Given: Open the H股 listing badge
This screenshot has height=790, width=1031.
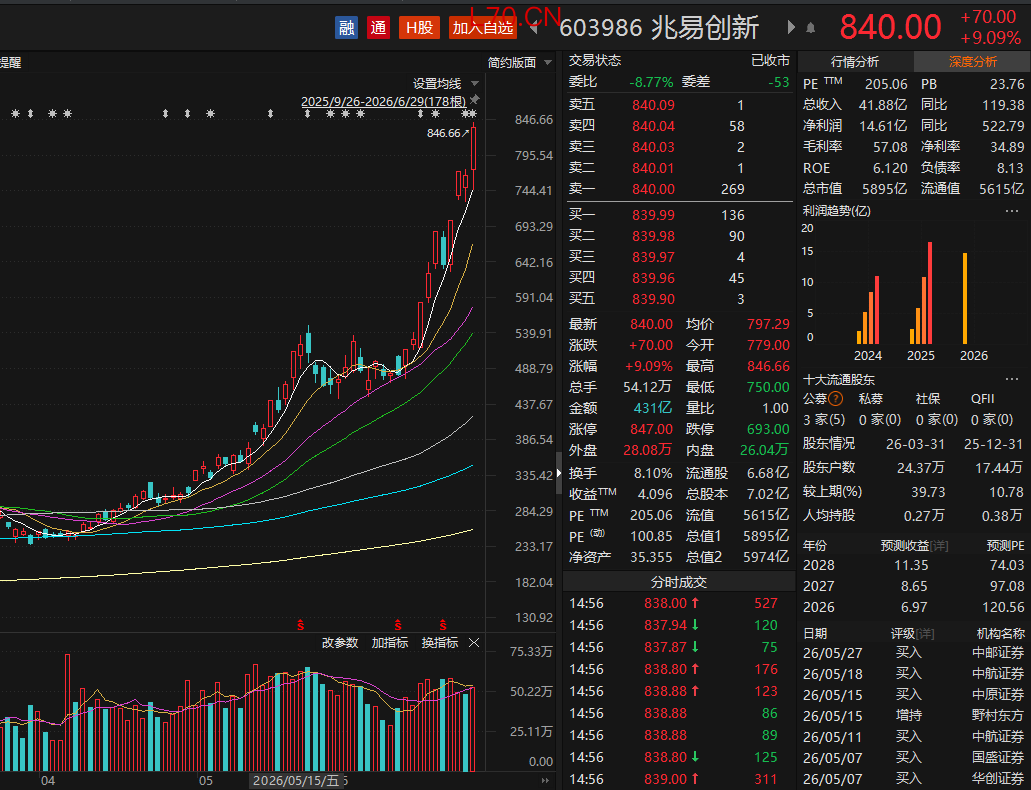Looking at the screenshot, I should [419, 27].
